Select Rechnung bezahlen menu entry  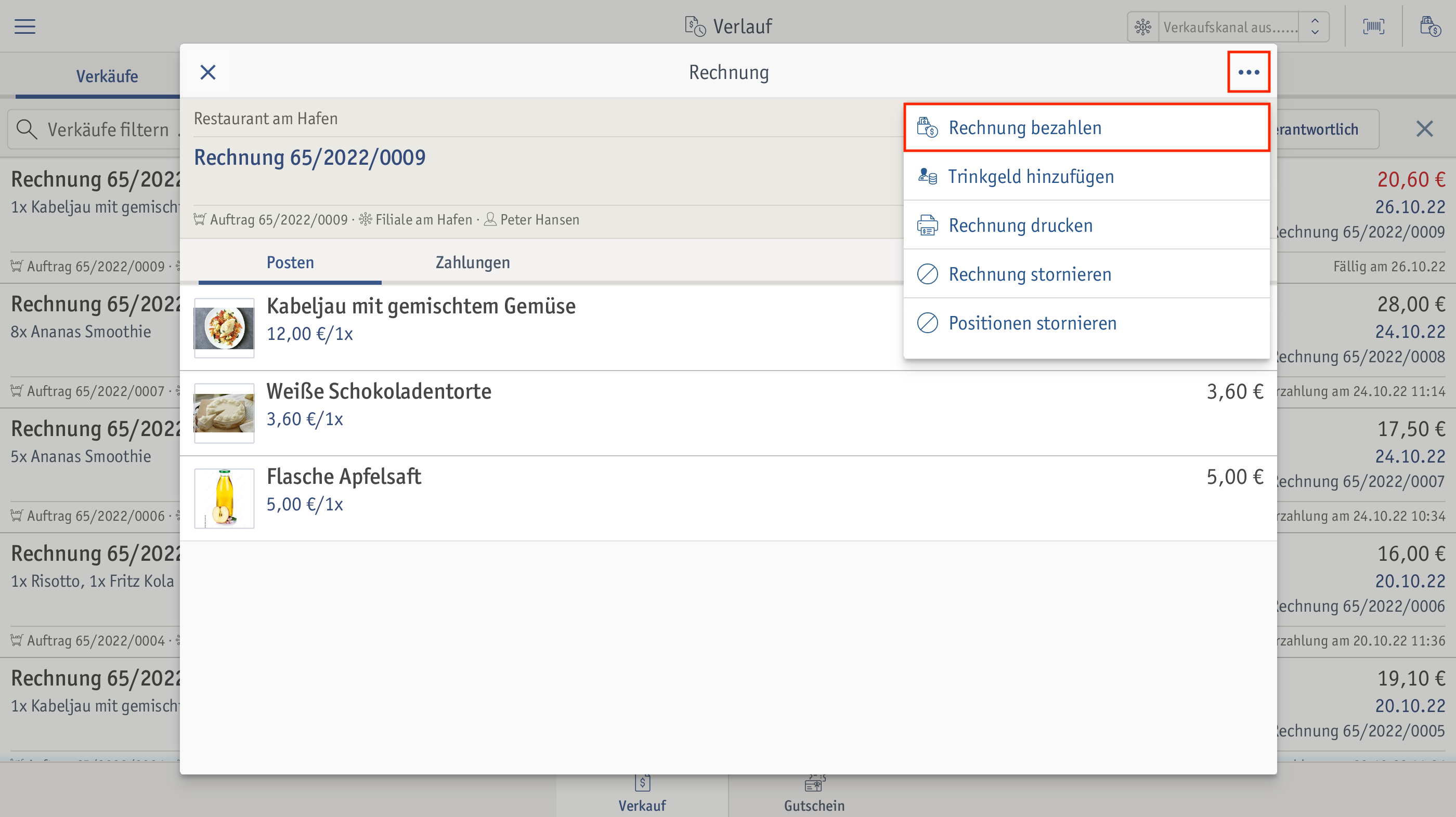[1086, 128]
